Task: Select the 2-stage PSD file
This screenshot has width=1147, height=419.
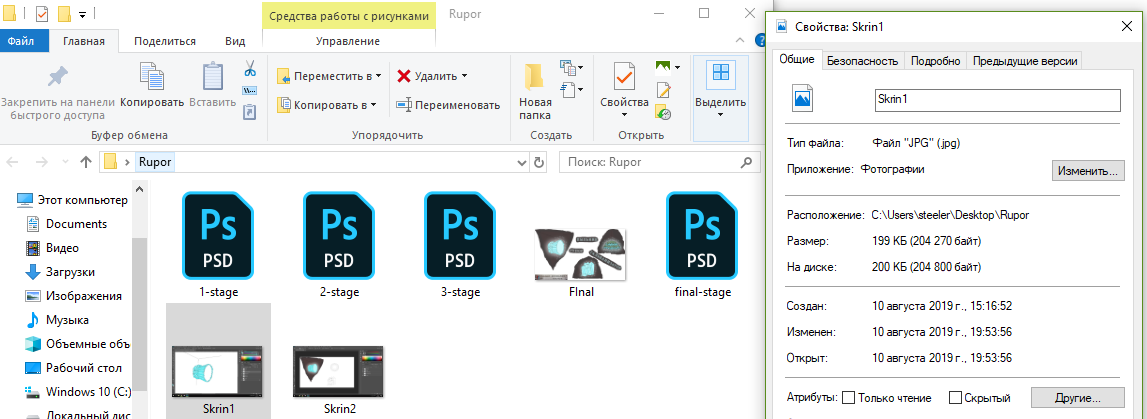Action: [x=340, y=244]
